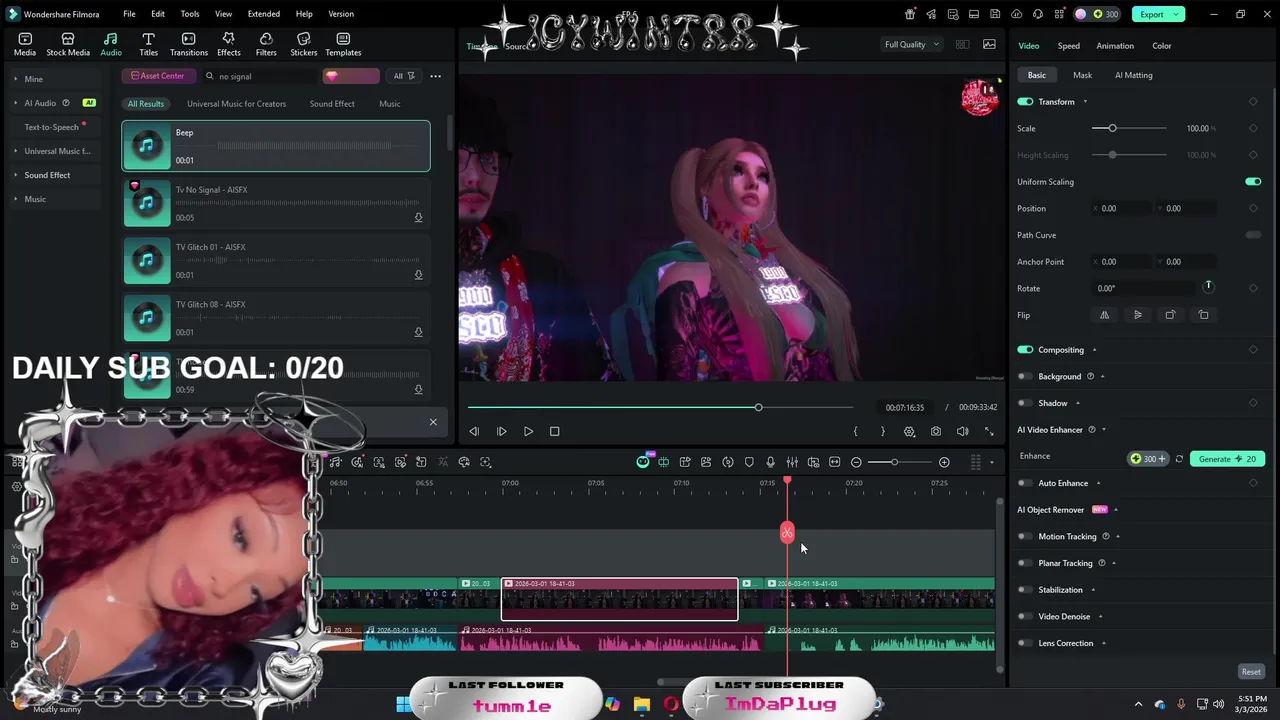The height and width of the screenshot is (720, 1280).
Task: Toggle the Compositing switch
Action: 1025,350
